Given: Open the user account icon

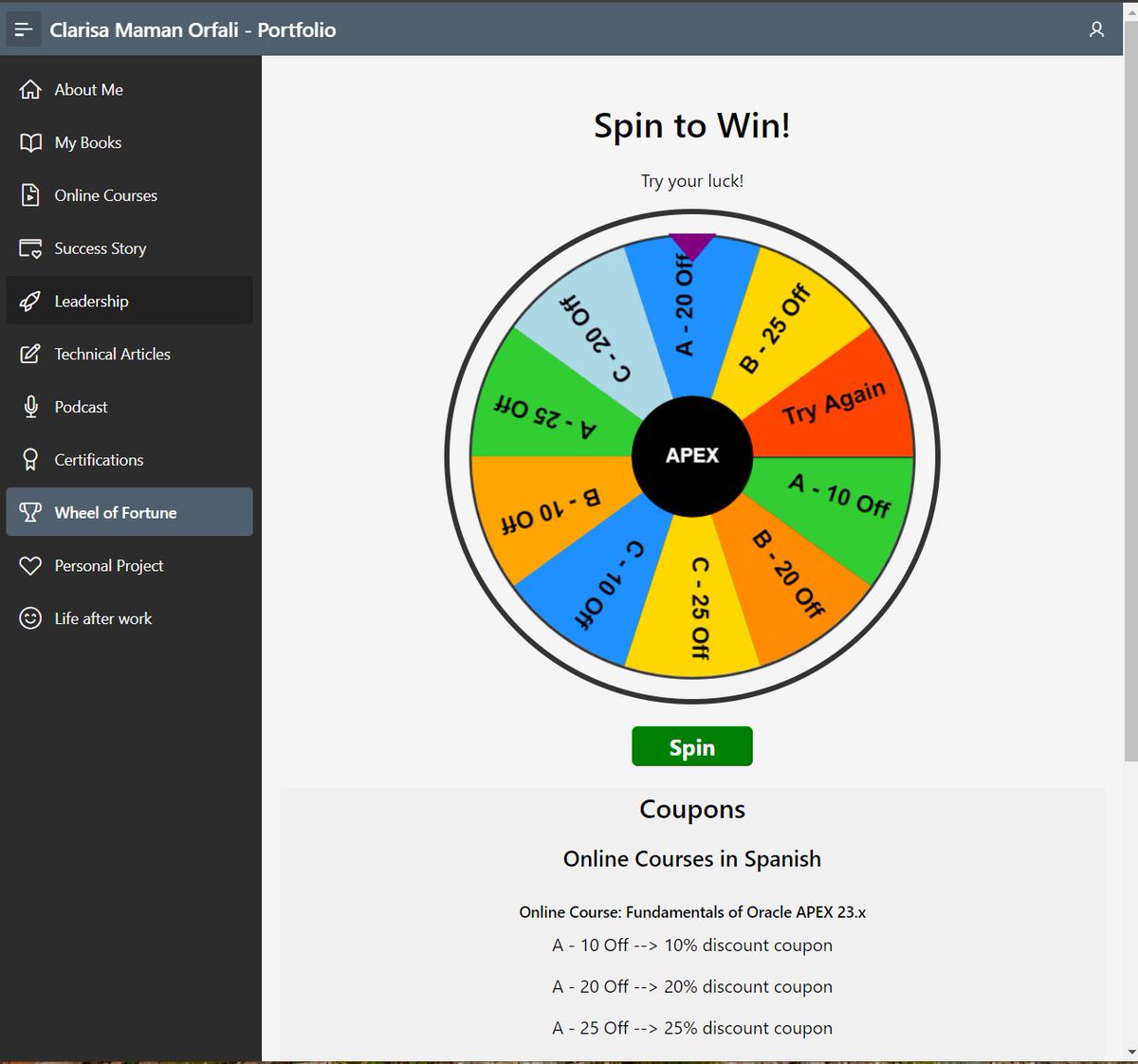Looking at the screenshot, I should (1096, 29).
